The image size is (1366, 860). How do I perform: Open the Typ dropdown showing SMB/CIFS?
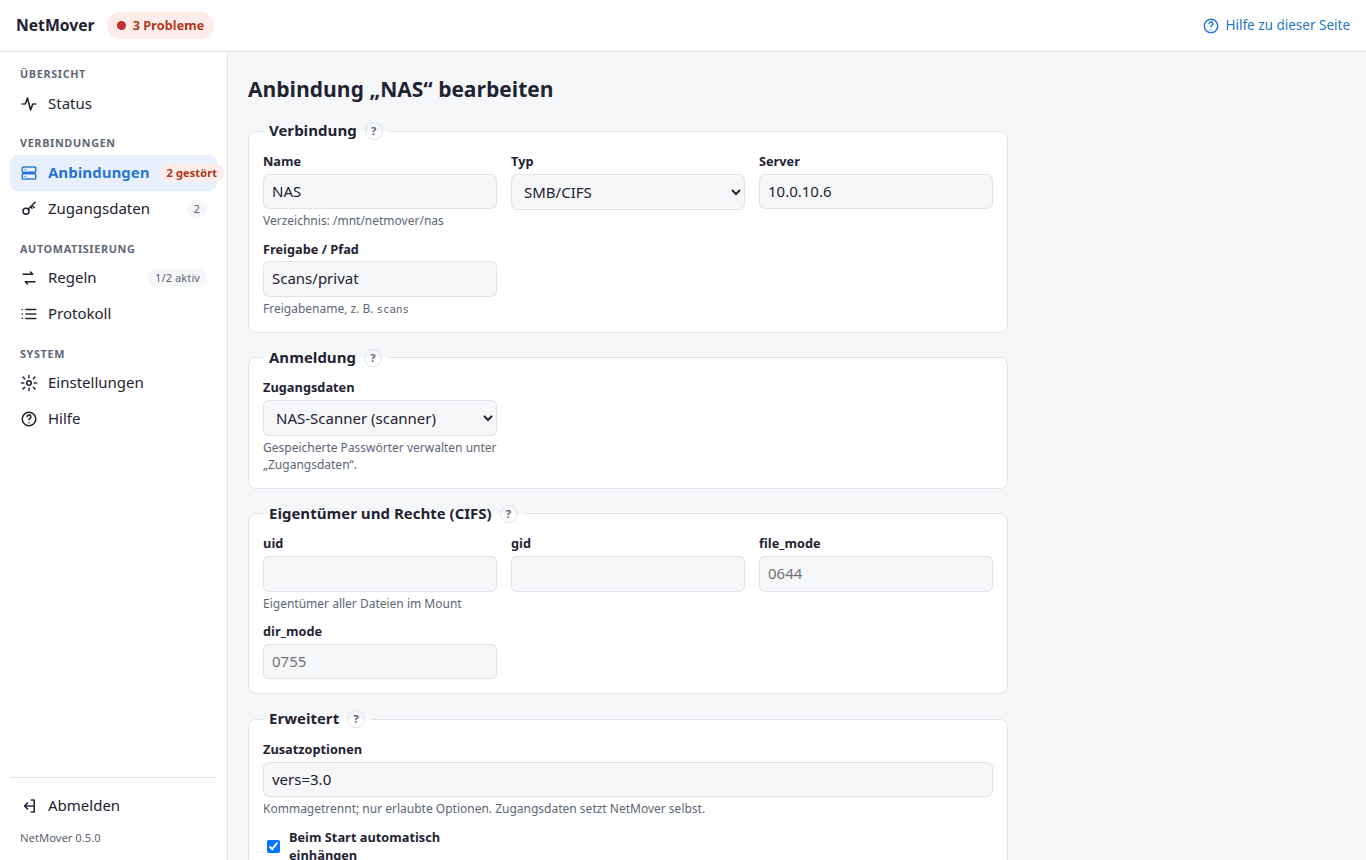[x=628, y=192]
